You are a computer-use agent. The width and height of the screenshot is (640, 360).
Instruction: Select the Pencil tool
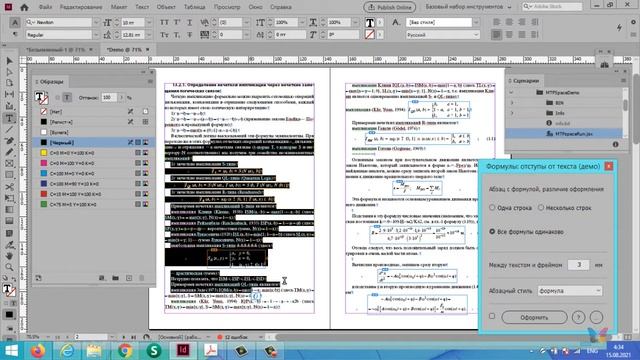(x=9, y=152)
